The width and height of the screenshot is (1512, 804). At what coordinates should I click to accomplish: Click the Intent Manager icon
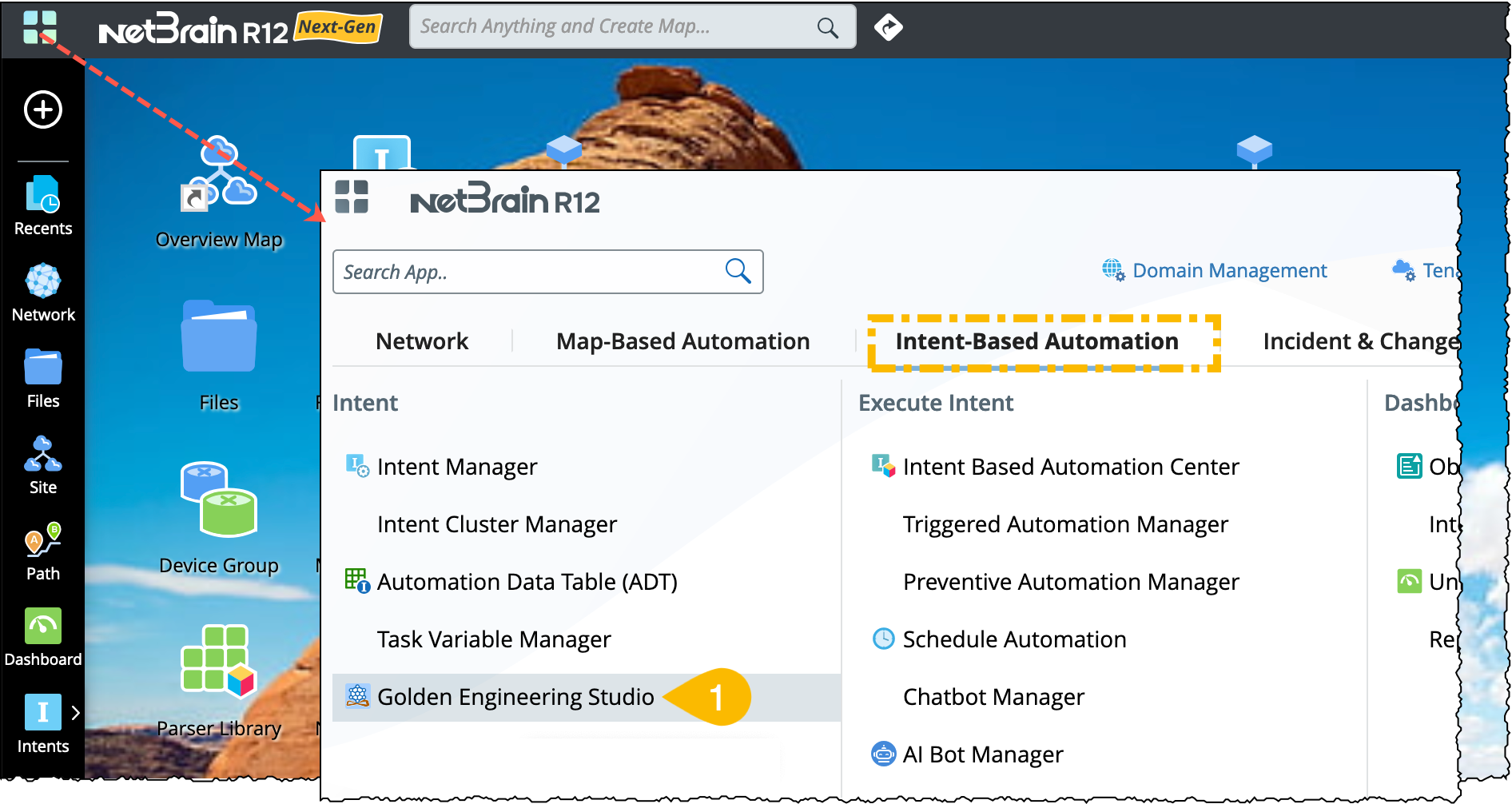pyautogui.click(x=357, y=465)
